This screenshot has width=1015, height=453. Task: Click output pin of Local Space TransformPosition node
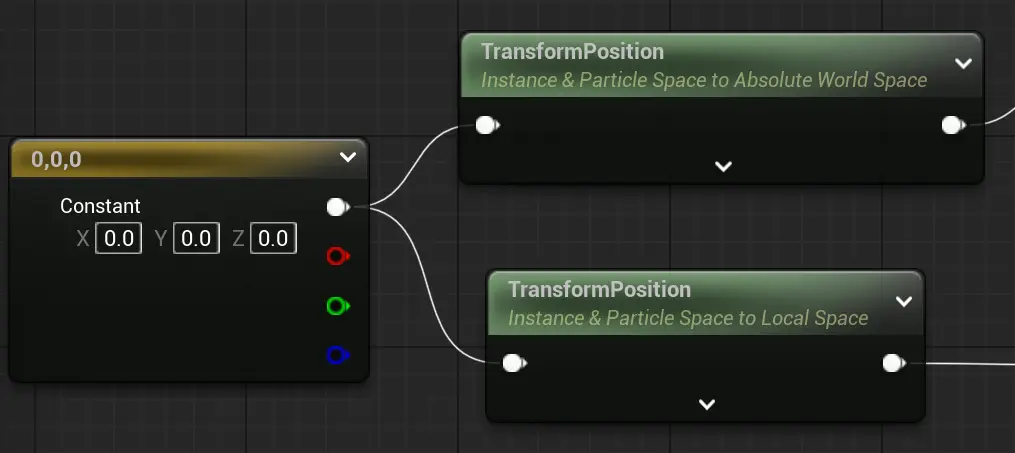(892, 363)
